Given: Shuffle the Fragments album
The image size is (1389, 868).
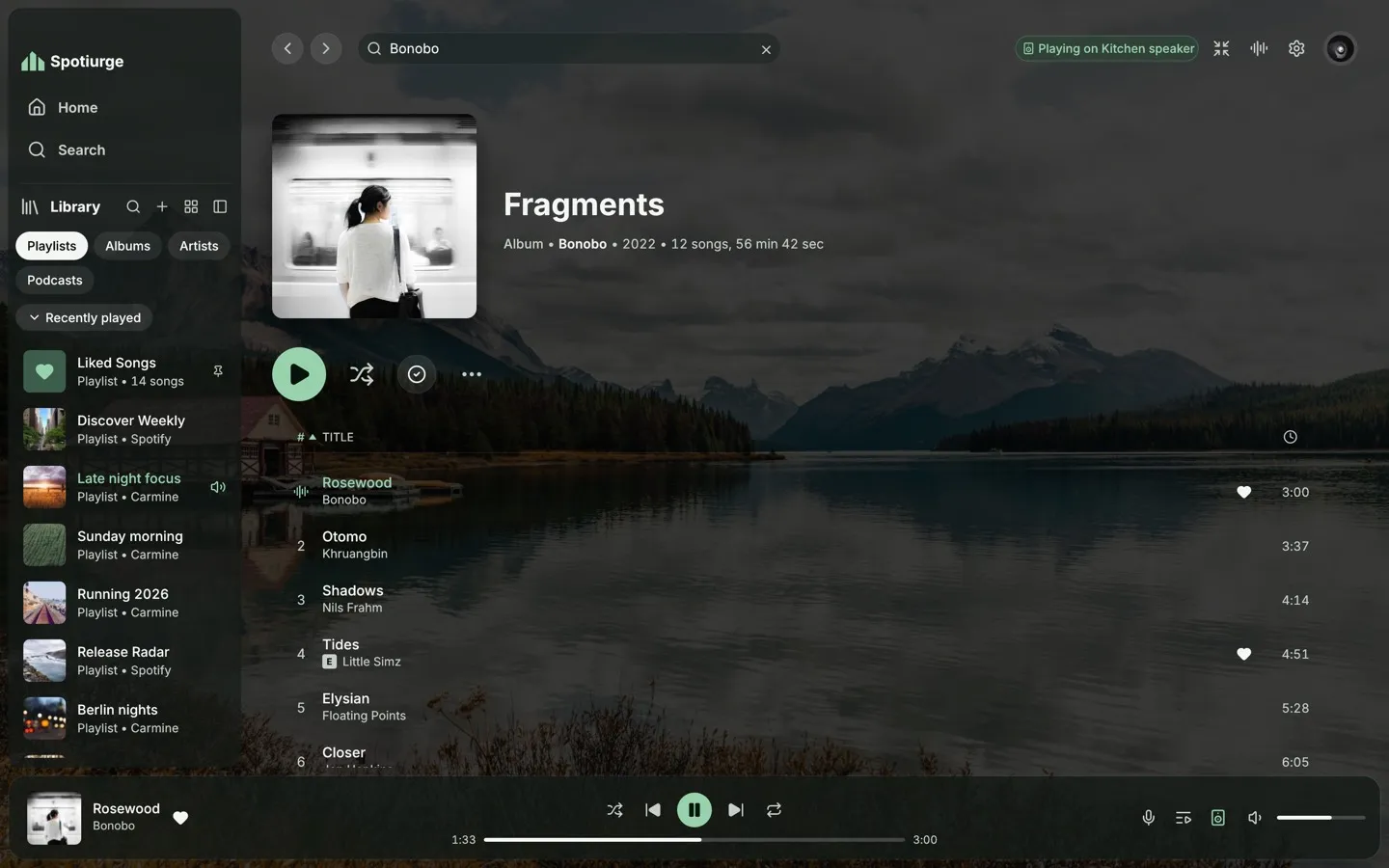Looking at the screenshot, I should [x=362, y=374].
